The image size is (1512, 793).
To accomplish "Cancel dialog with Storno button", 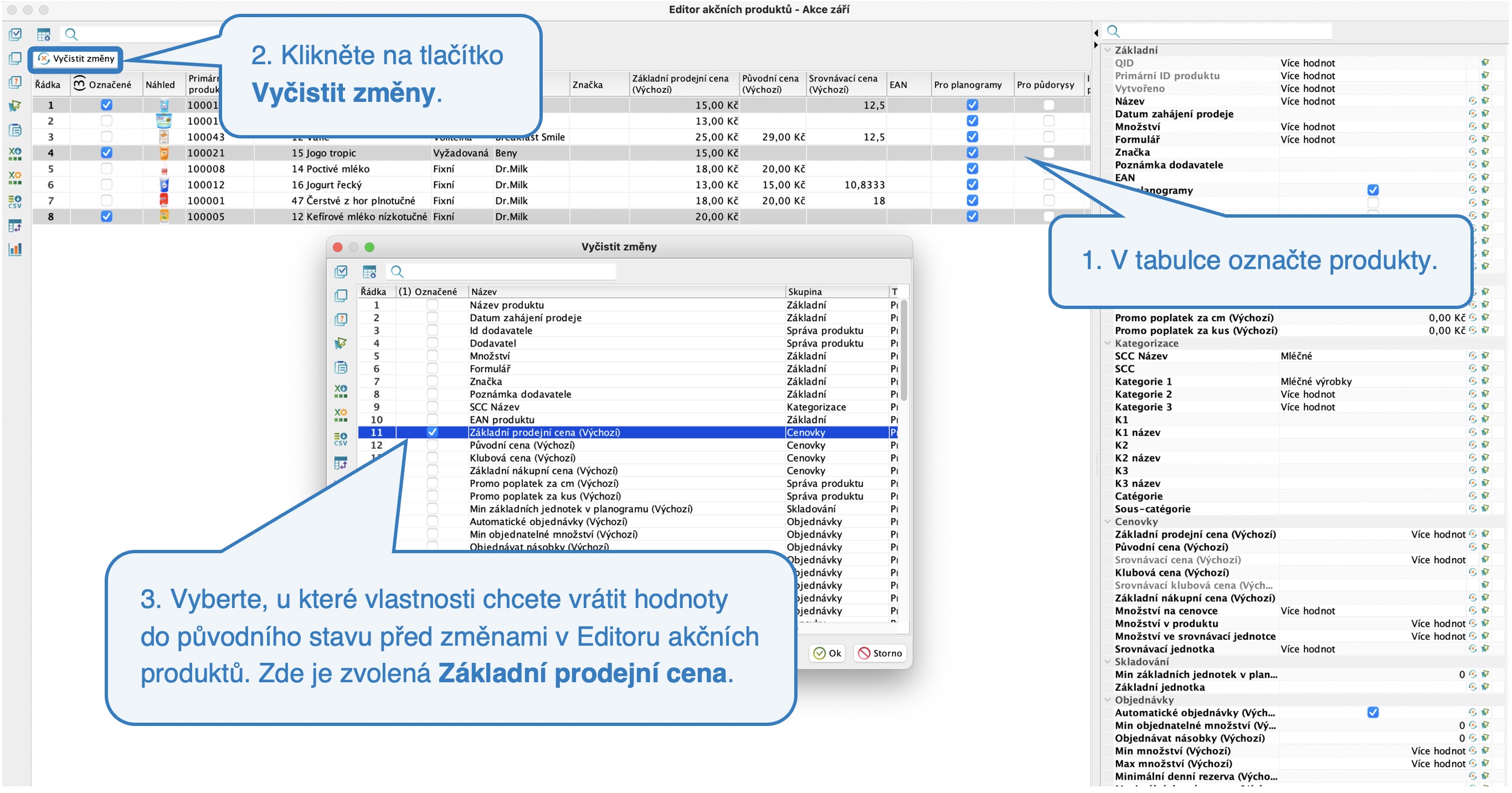I will (x=880, y=653).
